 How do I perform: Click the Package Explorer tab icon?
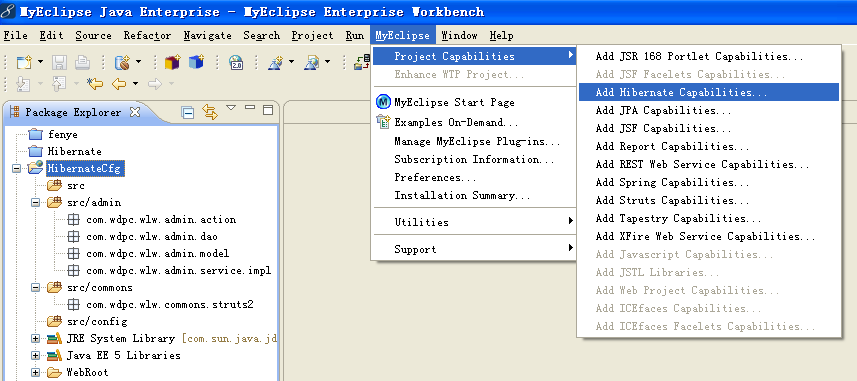click(x=14, y=112)
